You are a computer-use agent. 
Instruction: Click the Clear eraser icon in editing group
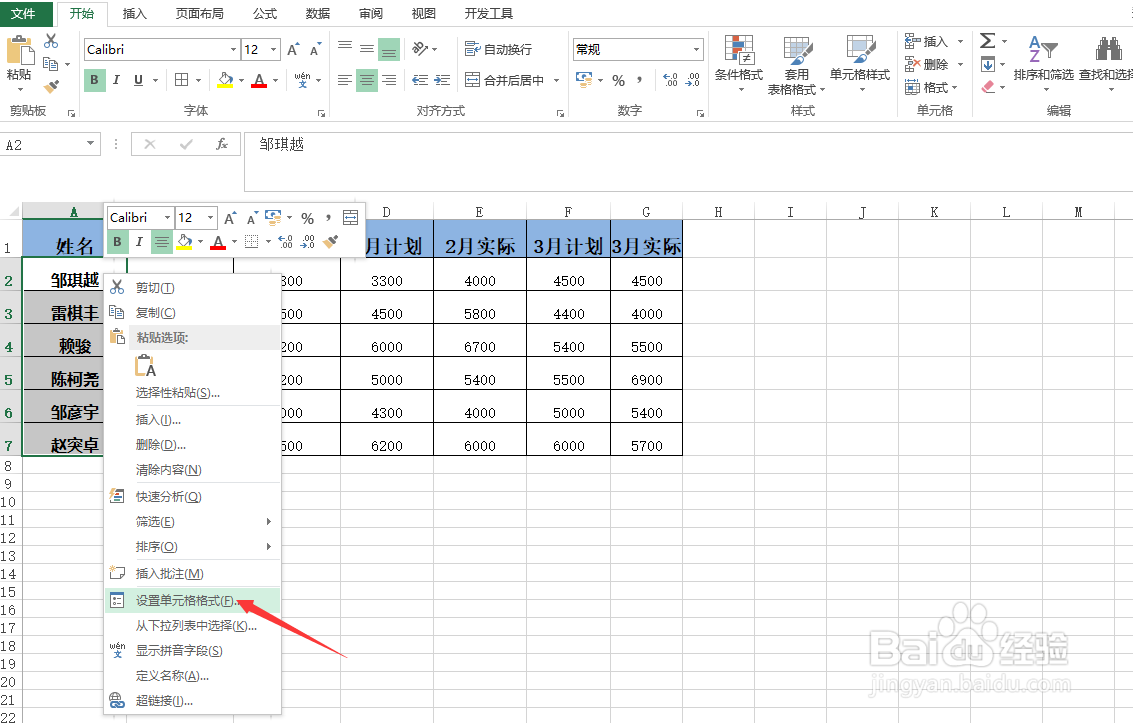click(x=988, y=87)
